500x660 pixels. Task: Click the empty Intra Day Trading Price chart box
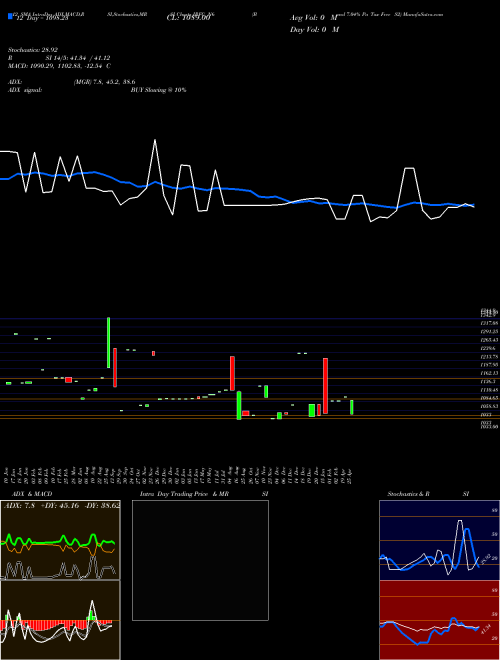[x=200, y=560]
